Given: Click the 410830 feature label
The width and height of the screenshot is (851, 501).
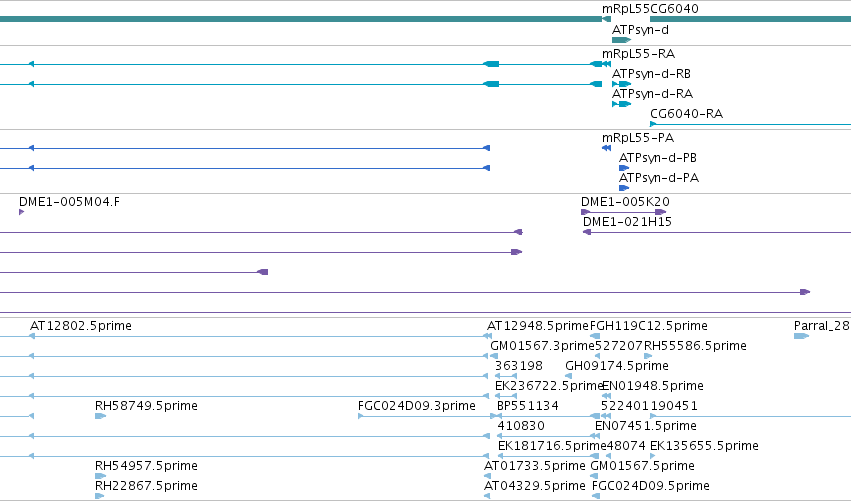Looking at the screenshot, I should pyautogui.click(x=521, y=426).
